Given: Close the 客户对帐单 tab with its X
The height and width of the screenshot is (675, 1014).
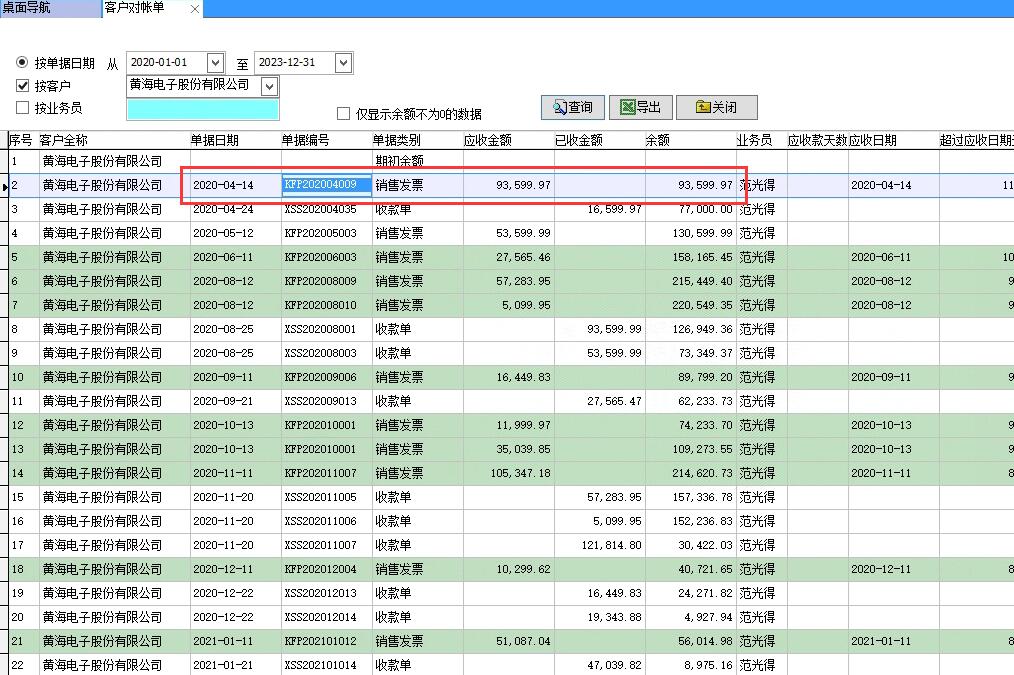Looking at the screenshot, I should tap(193, 9).
